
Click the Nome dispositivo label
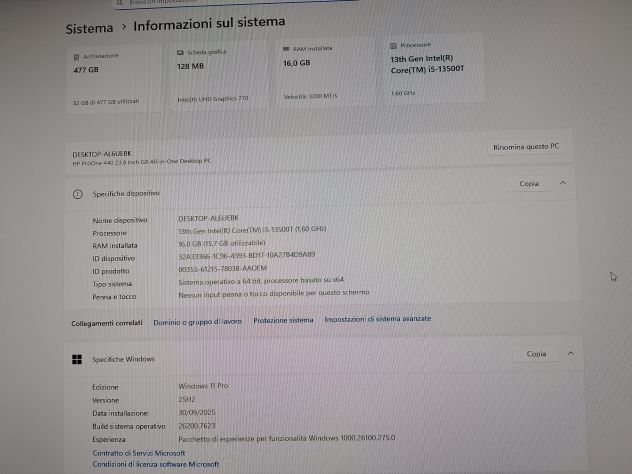(120, 220)
